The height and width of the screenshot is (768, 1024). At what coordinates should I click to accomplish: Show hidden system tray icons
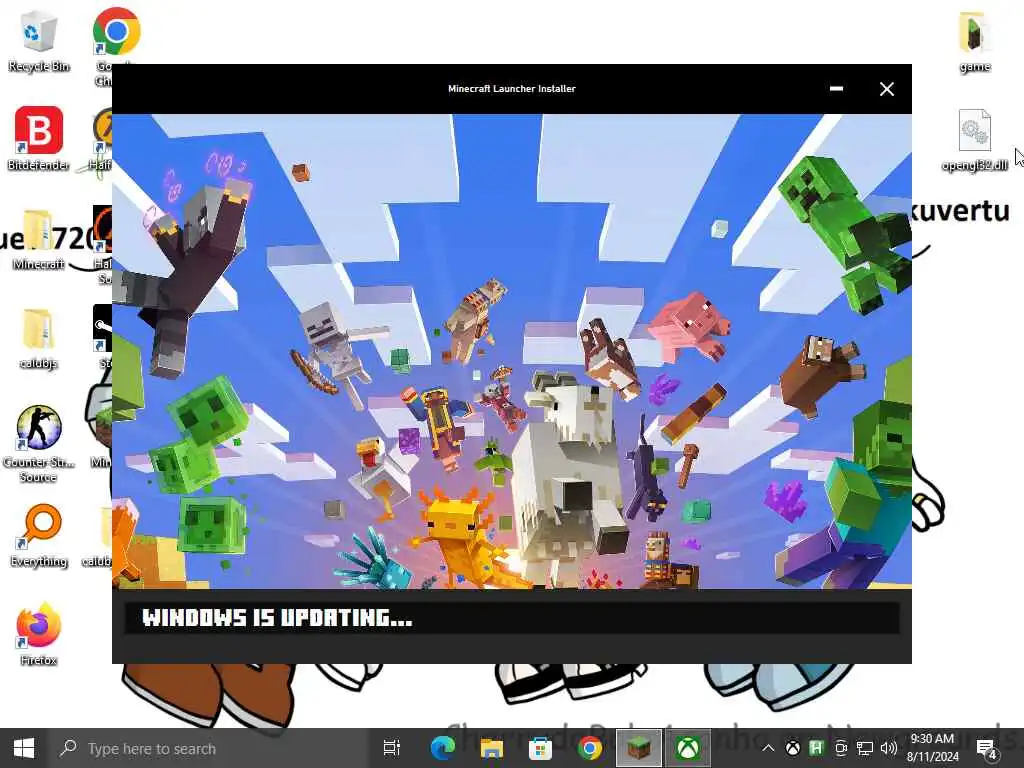[x=768, y=748]
